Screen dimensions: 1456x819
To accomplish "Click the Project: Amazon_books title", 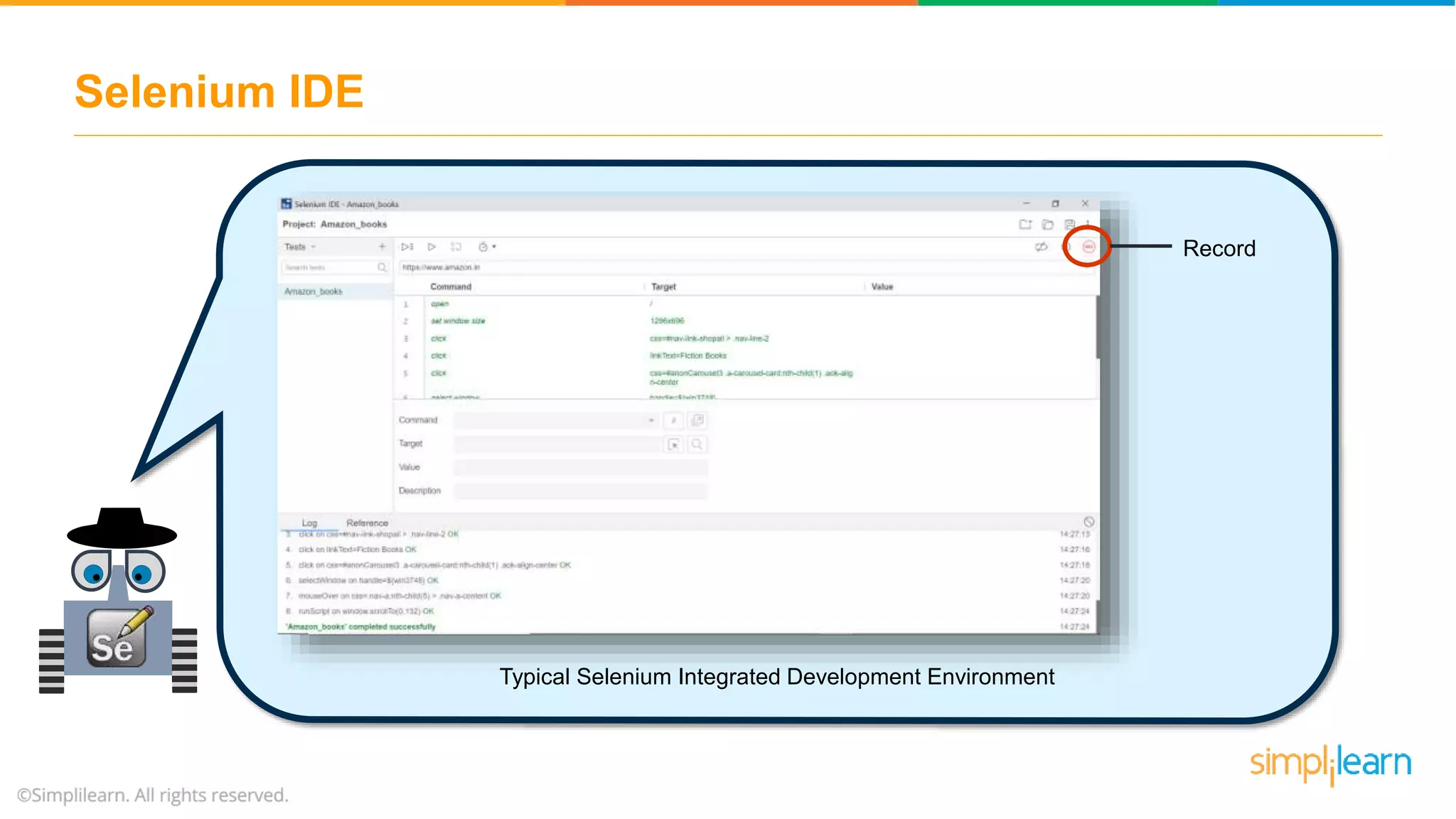I will click(335, 224).
